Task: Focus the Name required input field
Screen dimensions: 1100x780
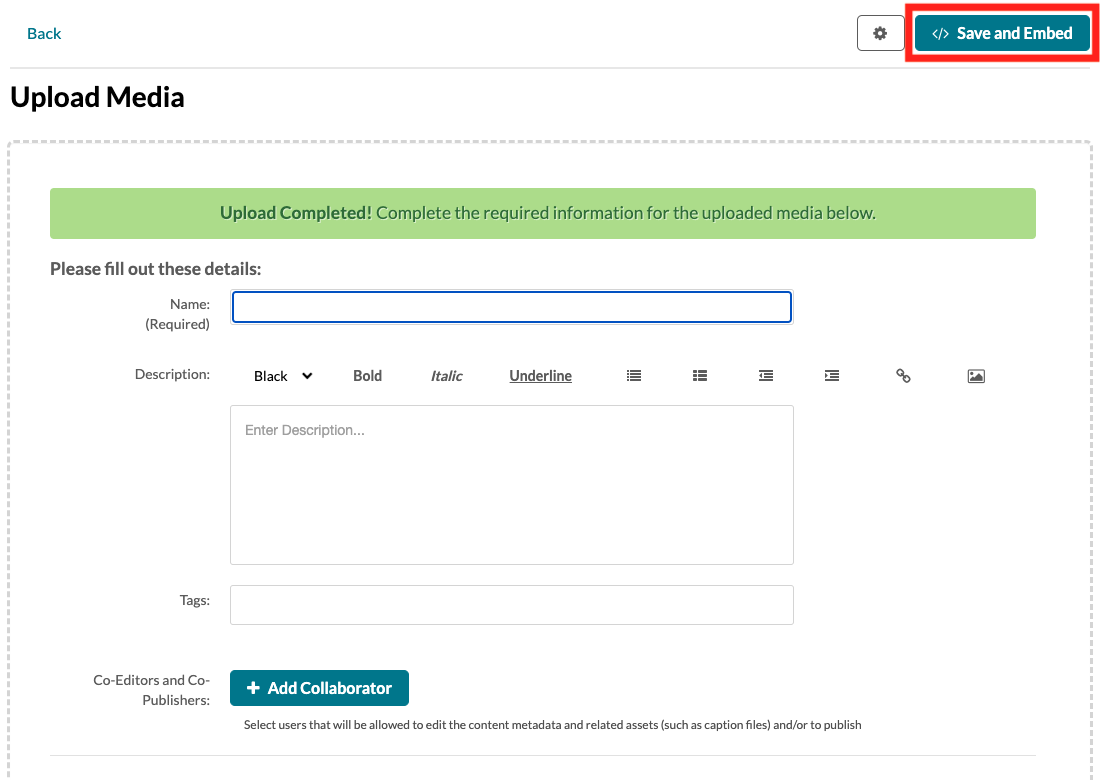Action: coord(512,307)
